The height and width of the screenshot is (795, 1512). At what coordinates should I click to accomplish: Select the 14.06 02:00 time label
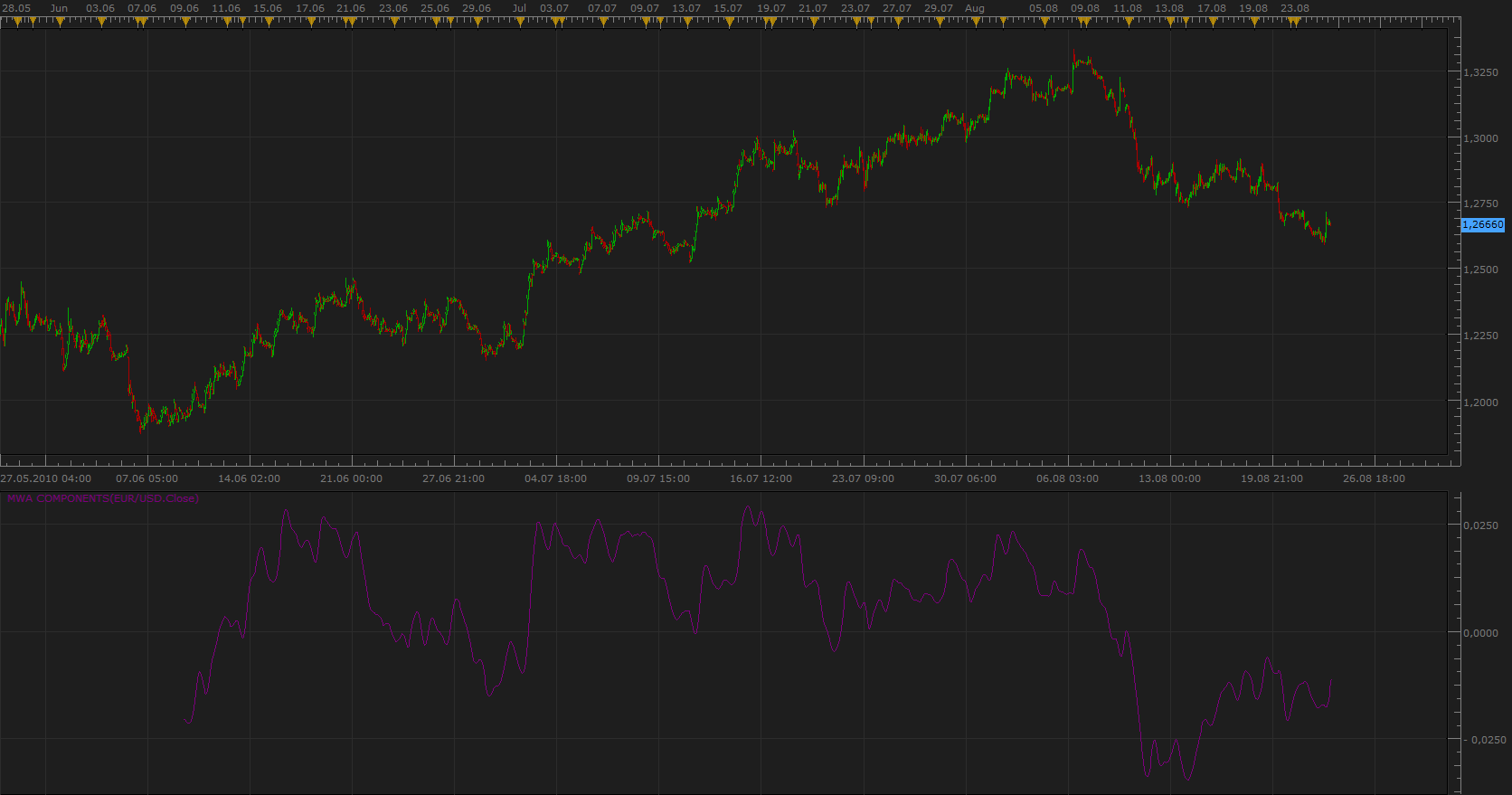250,478
